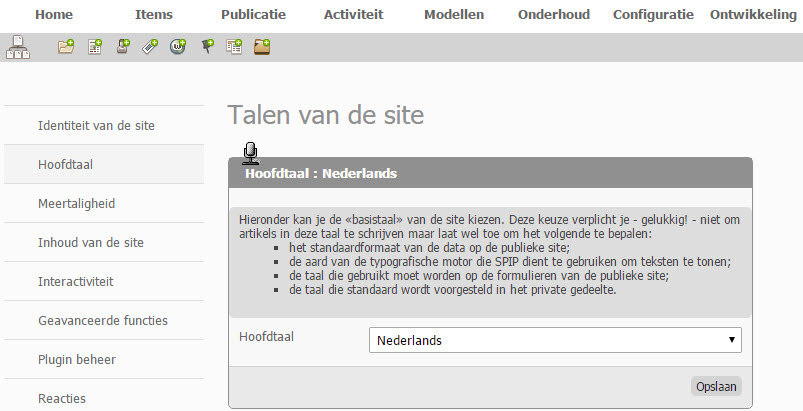Click the new article icon
The image size is (803, 411).
pos(95,46)
